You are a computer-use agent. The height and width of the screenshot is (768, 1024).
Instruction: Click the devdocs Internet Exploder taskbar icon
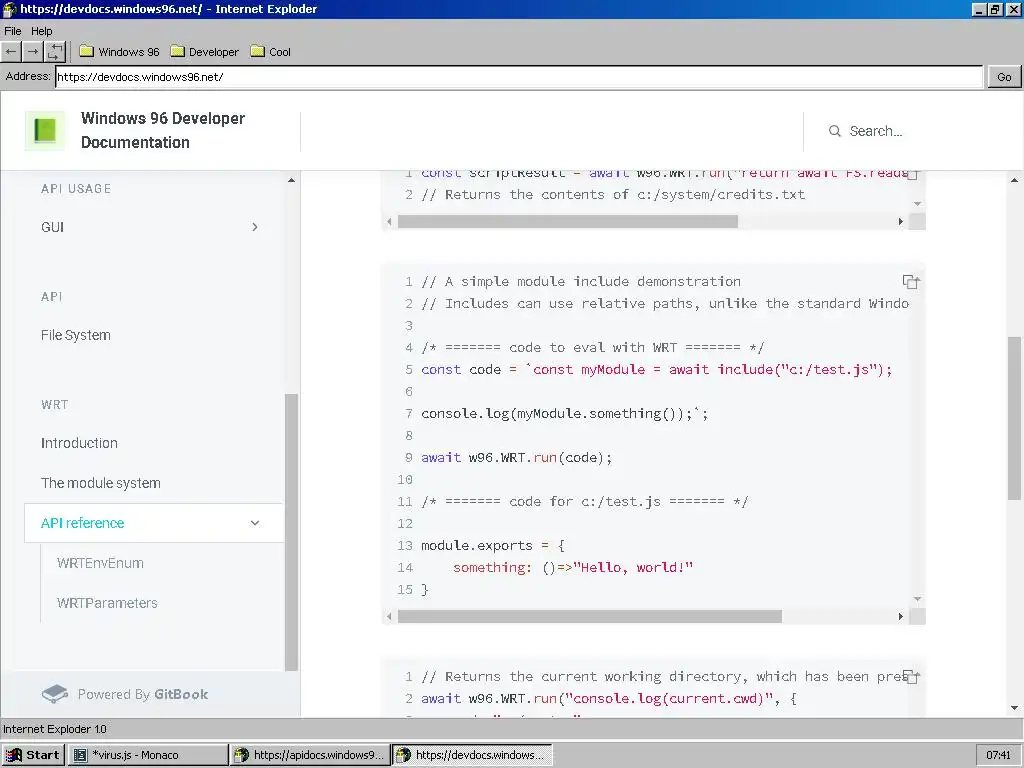(x=404, y=755)
